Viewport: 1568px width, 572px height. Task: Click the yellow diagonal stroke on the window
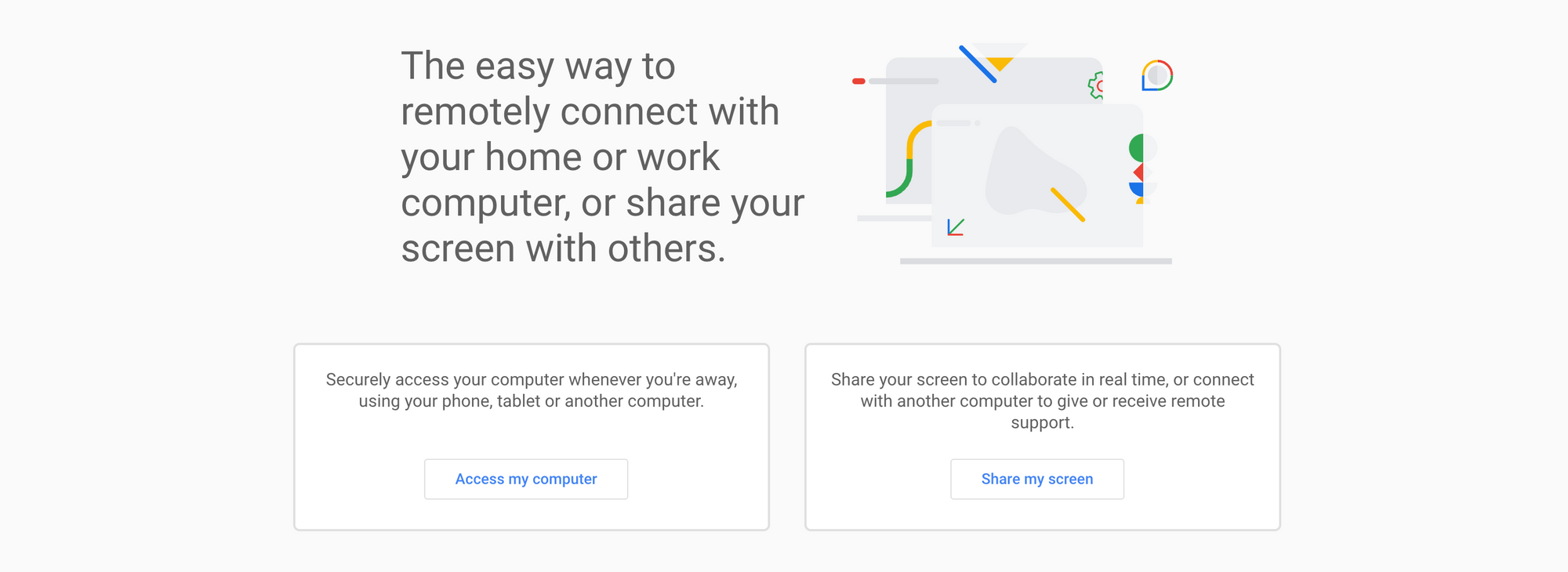pyautogui.click(x=1068, y=203)
